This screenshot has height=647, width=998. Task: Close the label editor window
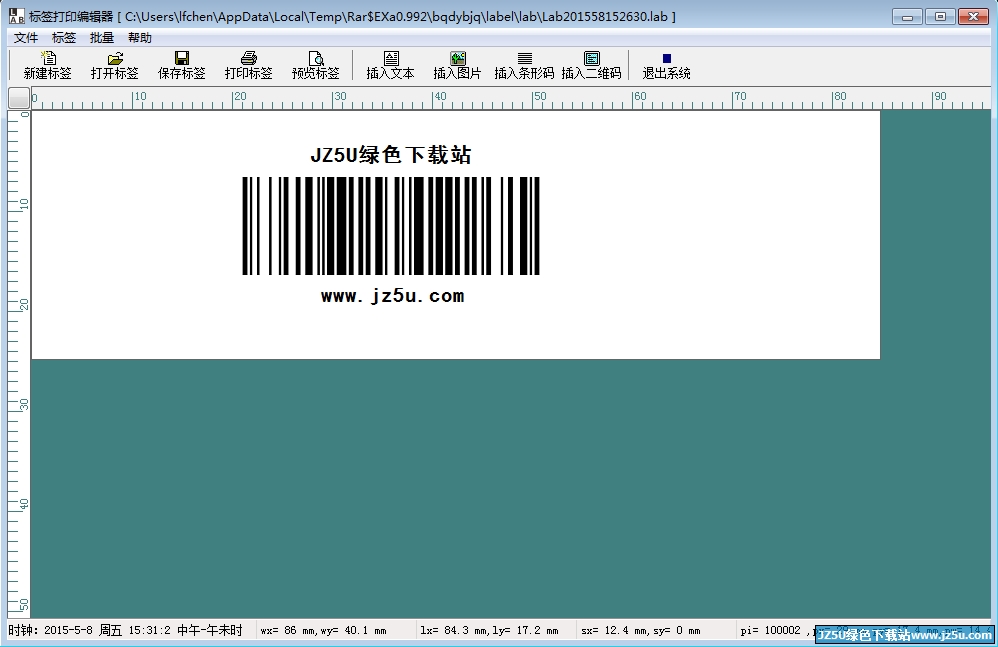(x=973, y=17)
